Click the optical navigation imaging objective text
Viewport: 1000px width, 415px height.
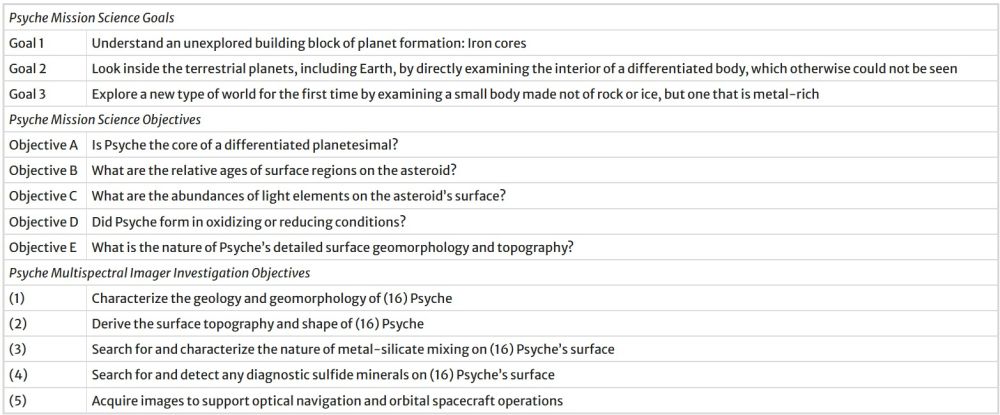coord(327,401)
